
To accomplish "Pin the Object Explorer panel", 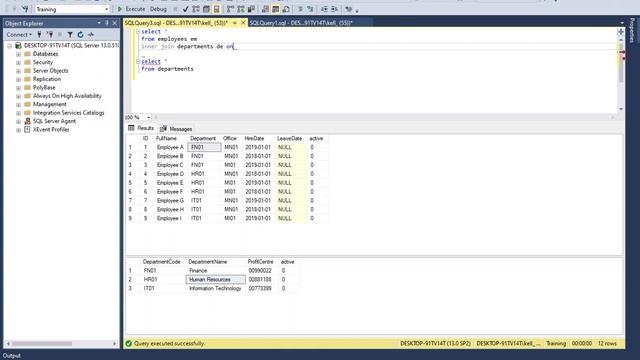I will [107, 23].
